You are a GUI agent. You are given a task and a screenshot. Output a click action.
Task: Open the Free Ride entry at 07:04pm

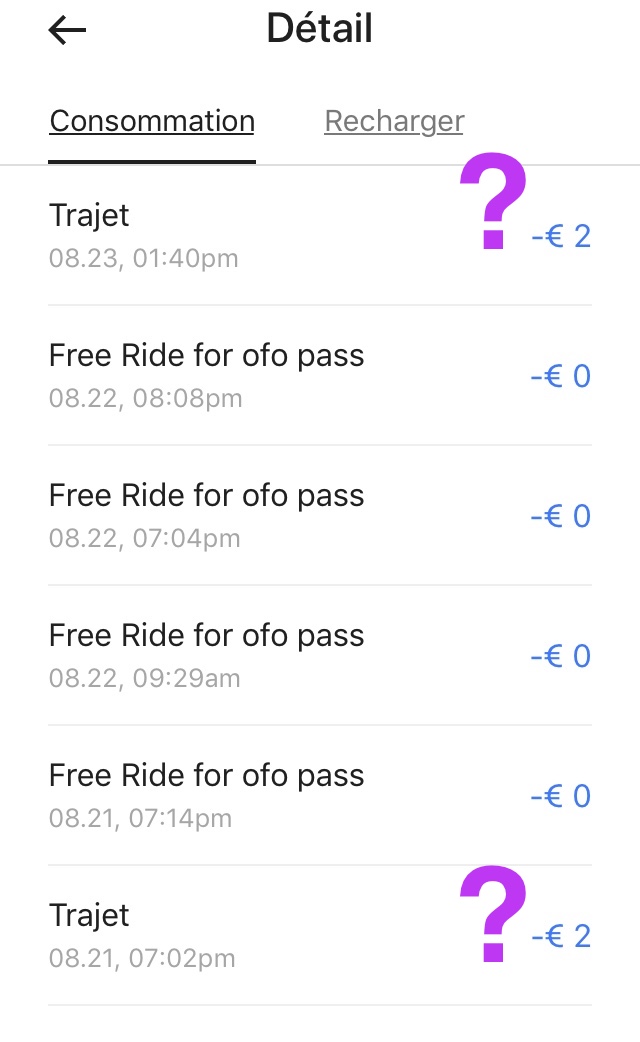point(320,516)
